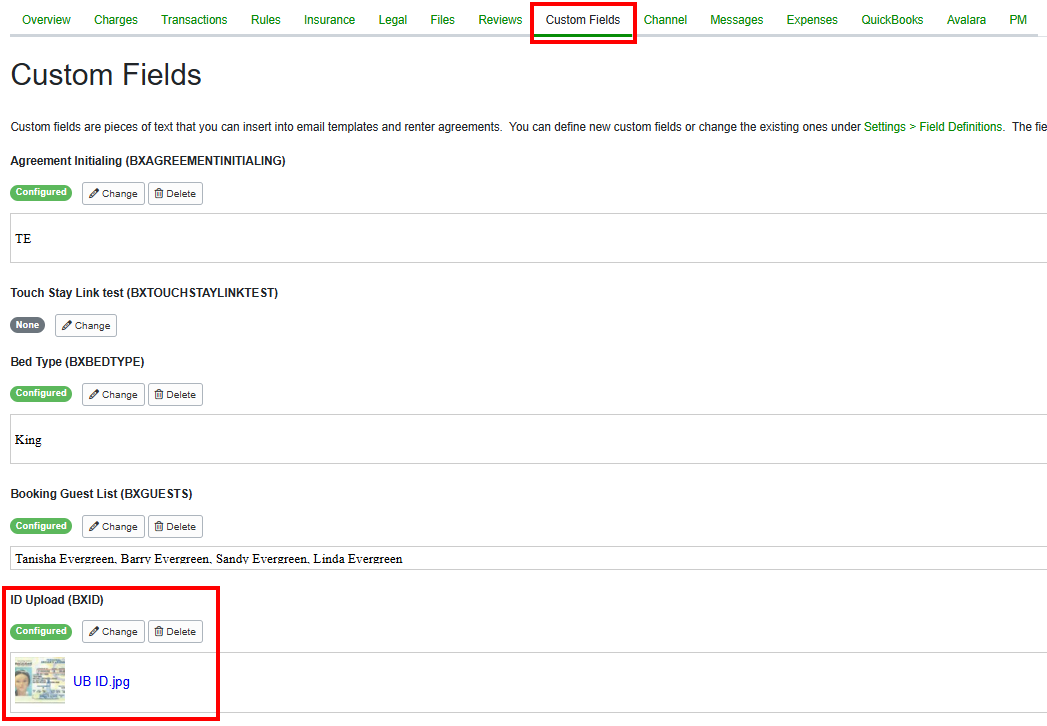The image size is (1047, 726).
Task: Click the trash icon to delete the ID Upload
Action: [x=161, y=631]
